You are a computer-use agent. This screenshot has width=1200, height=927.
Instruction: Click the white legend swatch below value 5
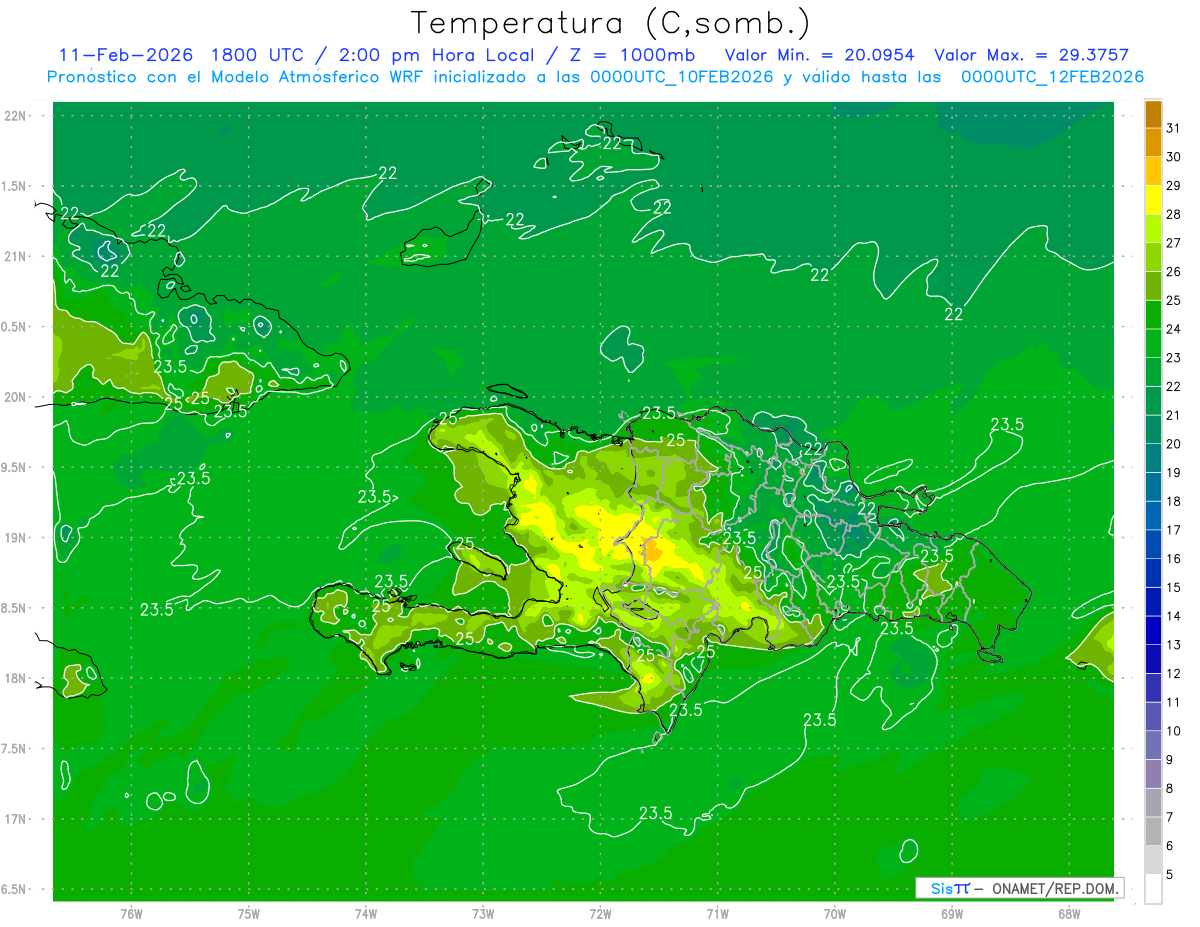point(1153,889)
